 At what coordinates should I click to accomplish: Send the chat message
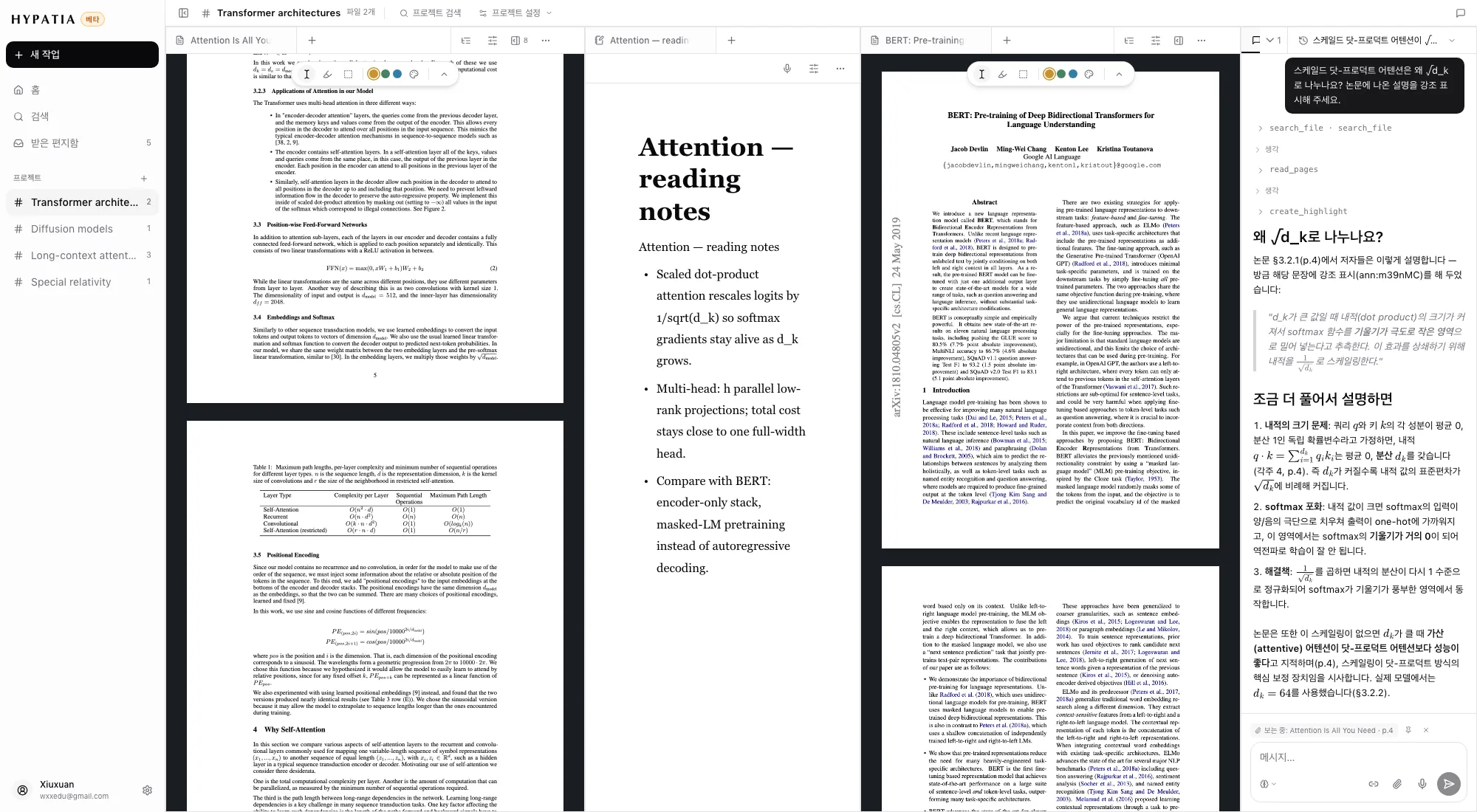tap(1449, 784)
